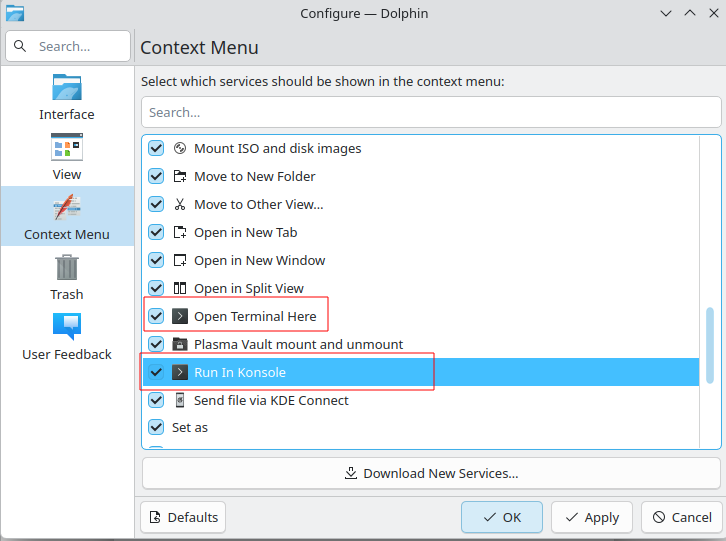Toggle Move to Other View checkbox

[156, 204]
